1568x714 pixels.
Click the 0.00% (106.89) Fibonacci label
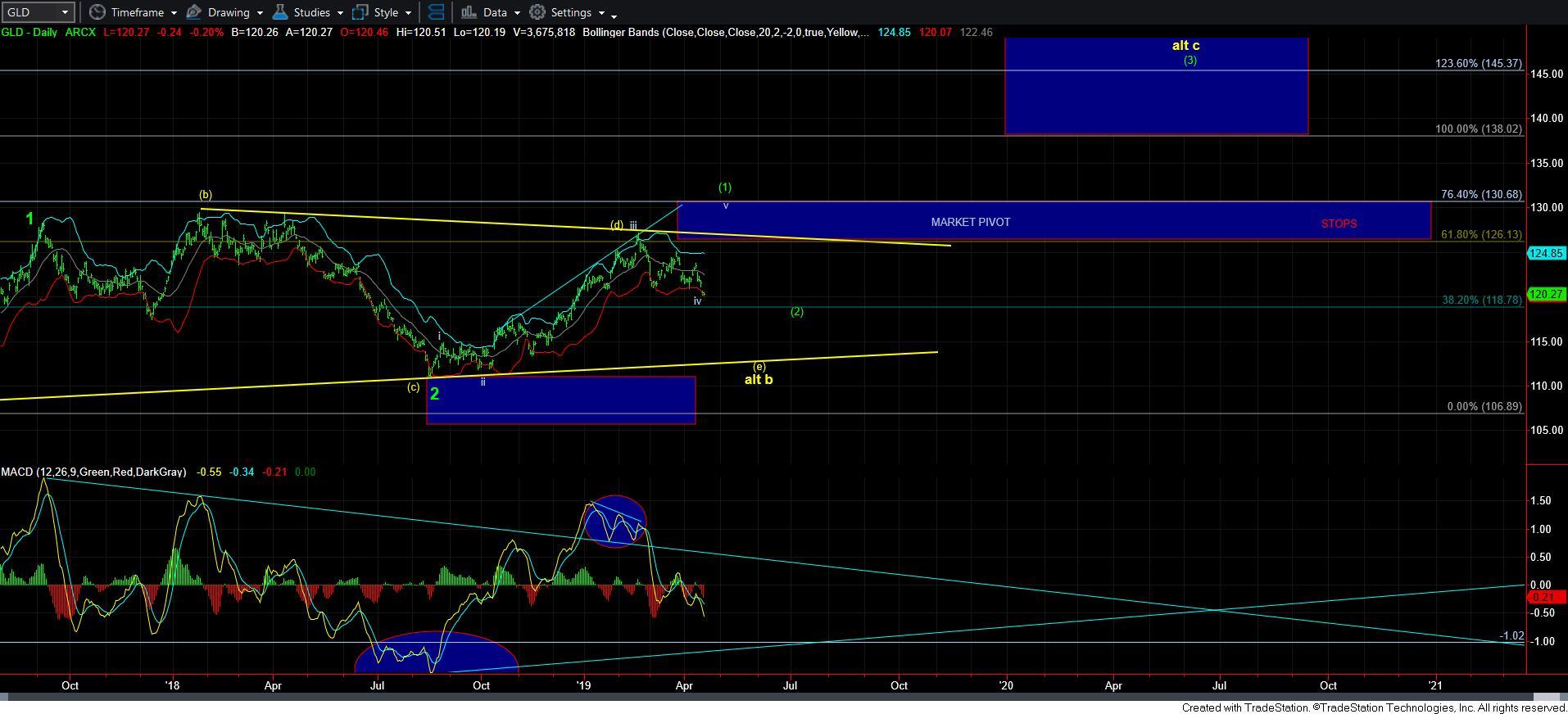(x=1484, y=407)
